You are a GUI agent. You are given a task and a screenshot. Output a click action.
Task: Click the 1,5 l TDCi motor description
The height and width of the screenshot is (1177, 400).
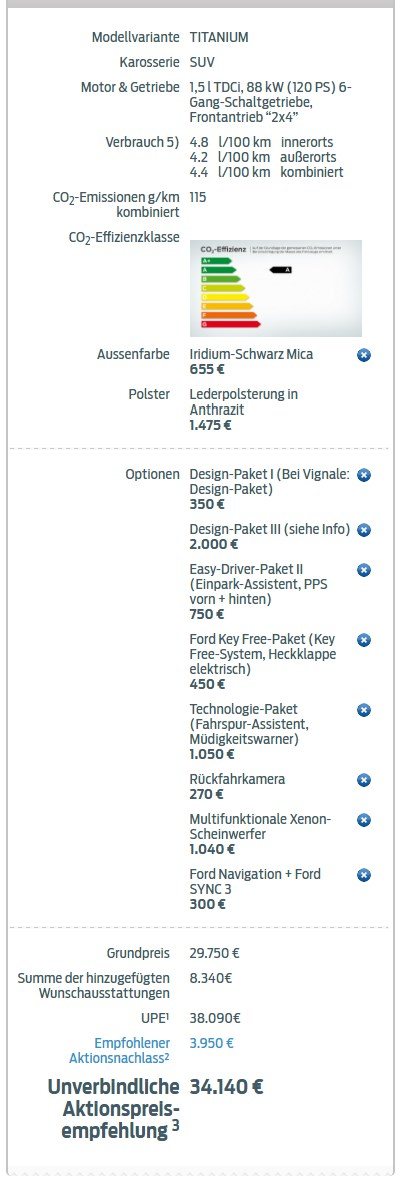coord(270,102)
